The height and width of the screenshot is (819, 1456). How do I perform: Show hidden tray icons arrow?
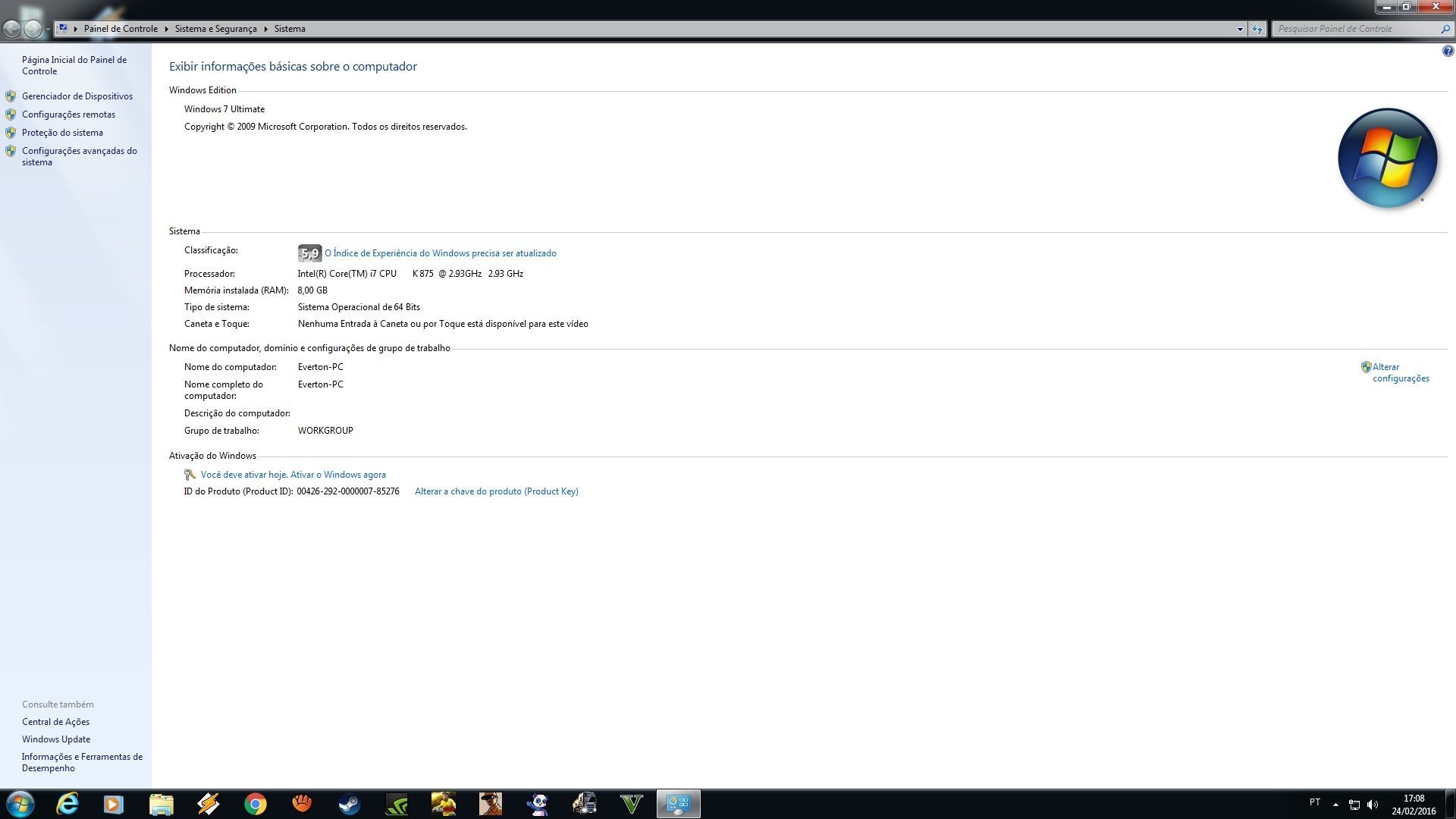(x=1335, y=804)
